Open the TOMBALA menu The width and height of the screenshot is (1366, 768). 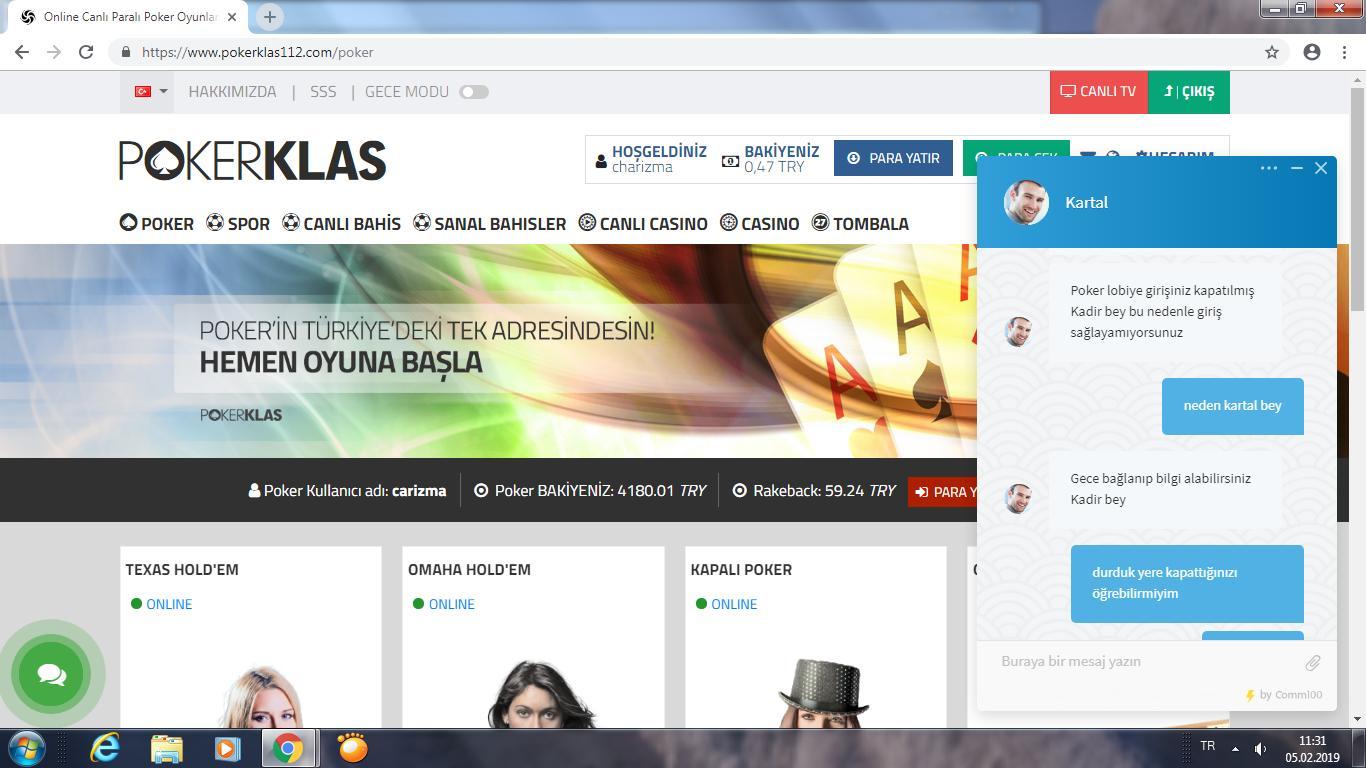pyautogui.click(x=860, y=223)
